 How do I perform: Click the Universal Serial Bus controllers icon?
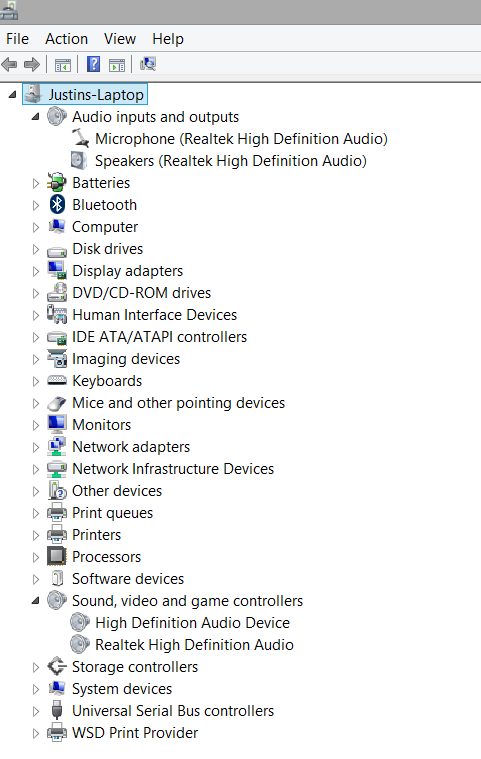coord(57,710)
